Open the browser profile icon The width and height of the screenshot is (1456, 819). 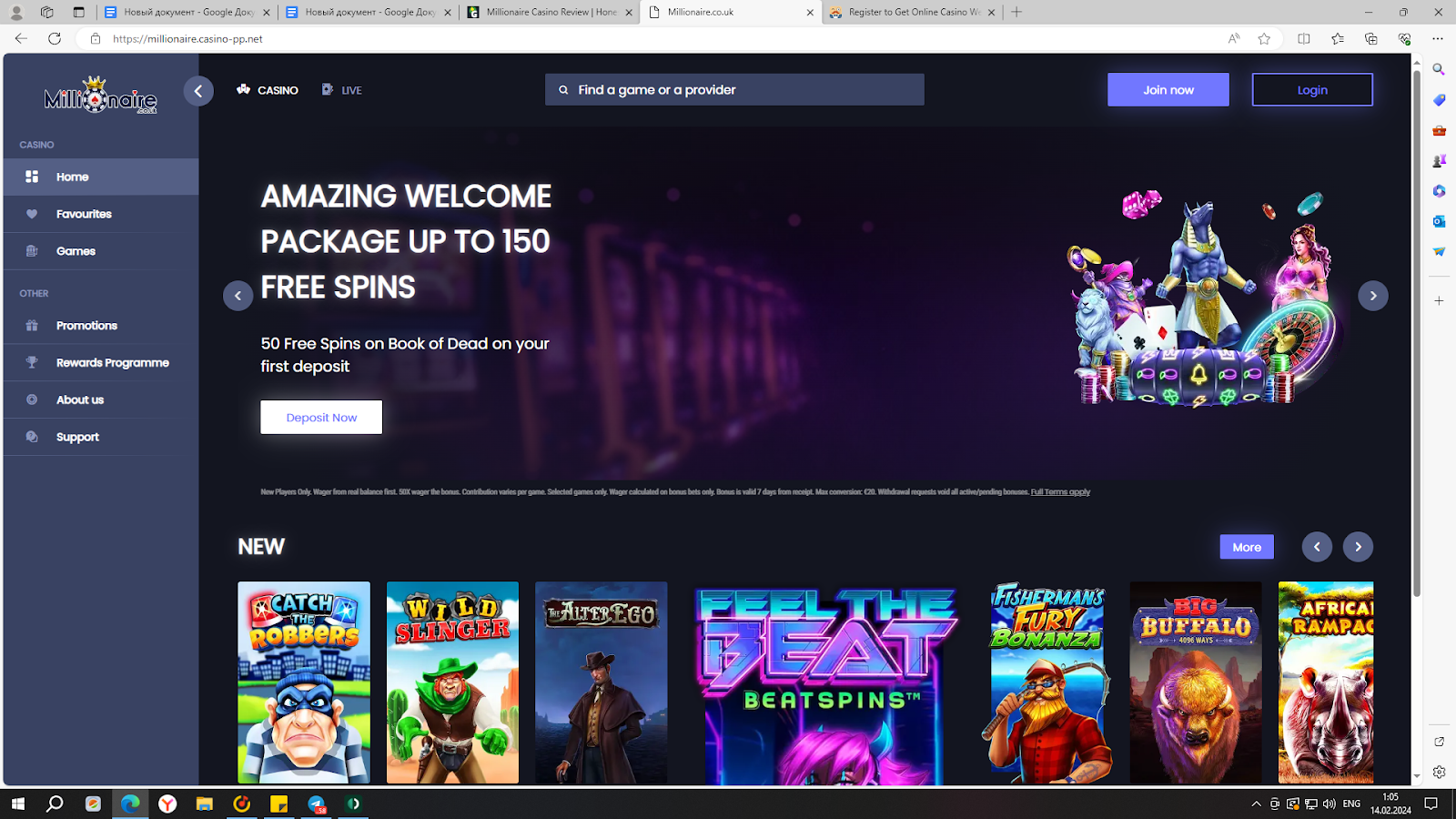pyautogui.click(x=16, y=12)
